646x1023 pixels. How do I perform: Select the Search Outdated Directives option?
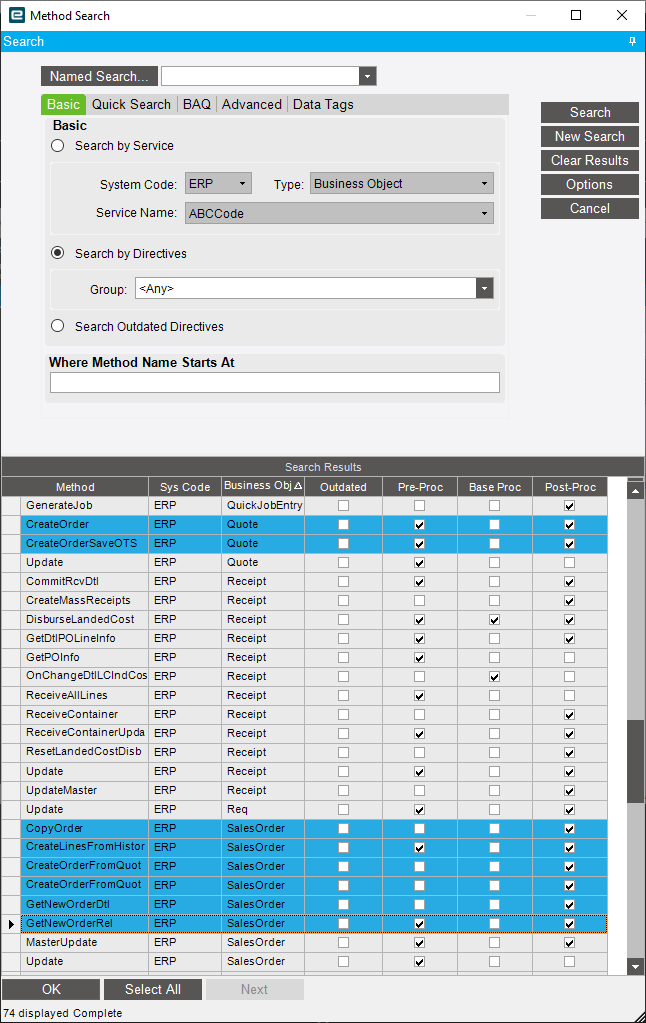click(x=57, y=326)
